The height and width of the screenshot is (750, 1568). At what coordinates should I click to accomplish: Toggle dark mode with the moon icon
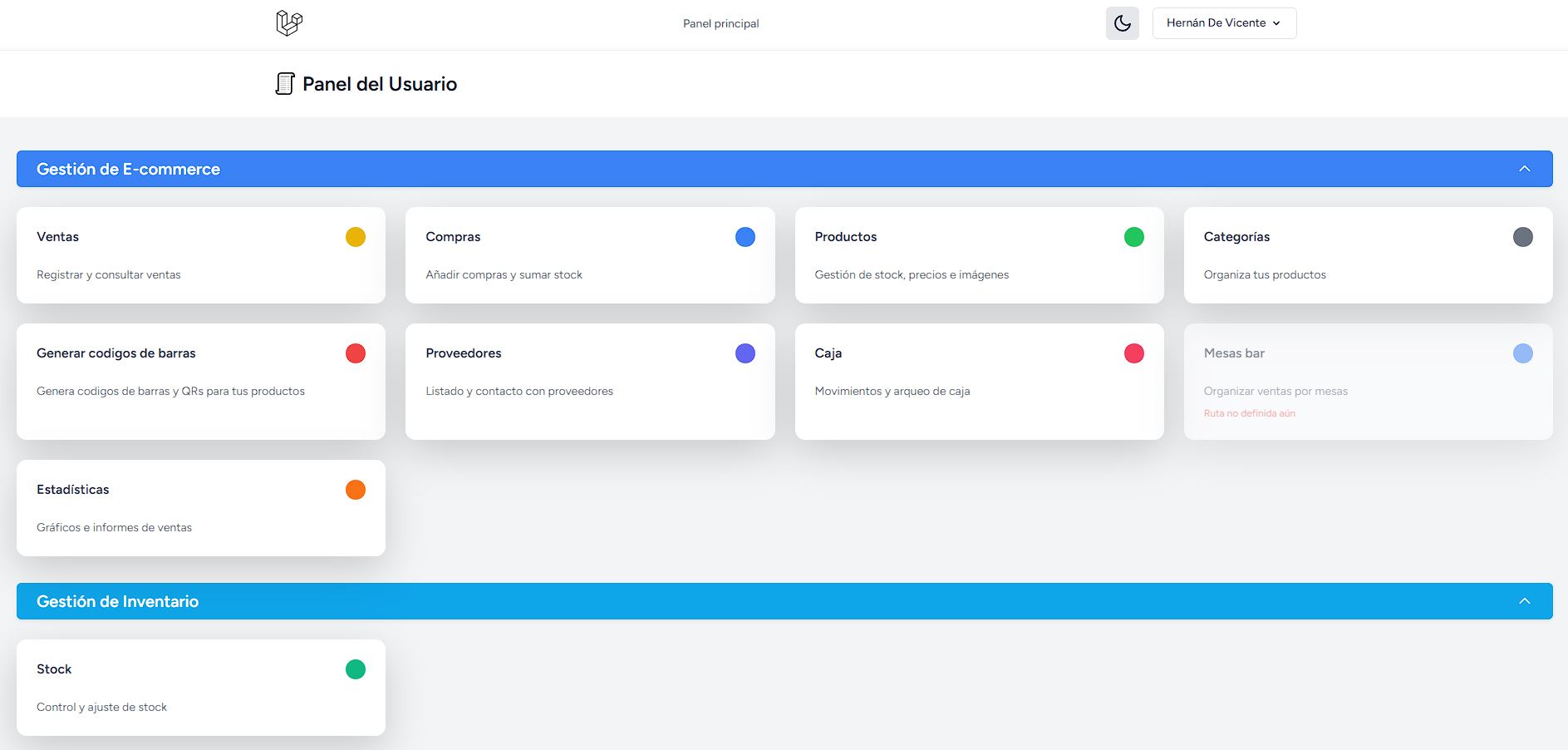(x=1122, y=23)
